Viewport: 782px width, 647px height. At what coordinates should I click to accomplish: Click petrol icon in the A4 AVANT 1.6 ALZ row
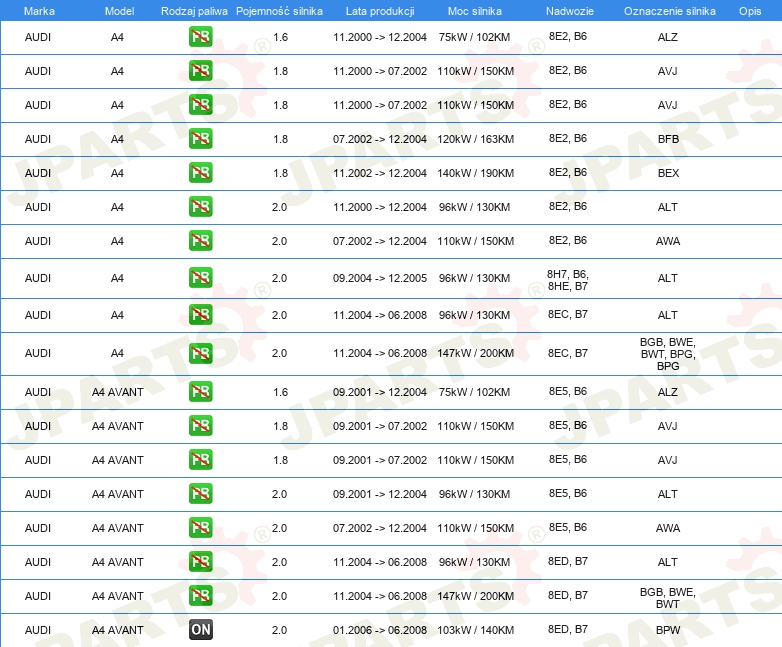point(200,391)
